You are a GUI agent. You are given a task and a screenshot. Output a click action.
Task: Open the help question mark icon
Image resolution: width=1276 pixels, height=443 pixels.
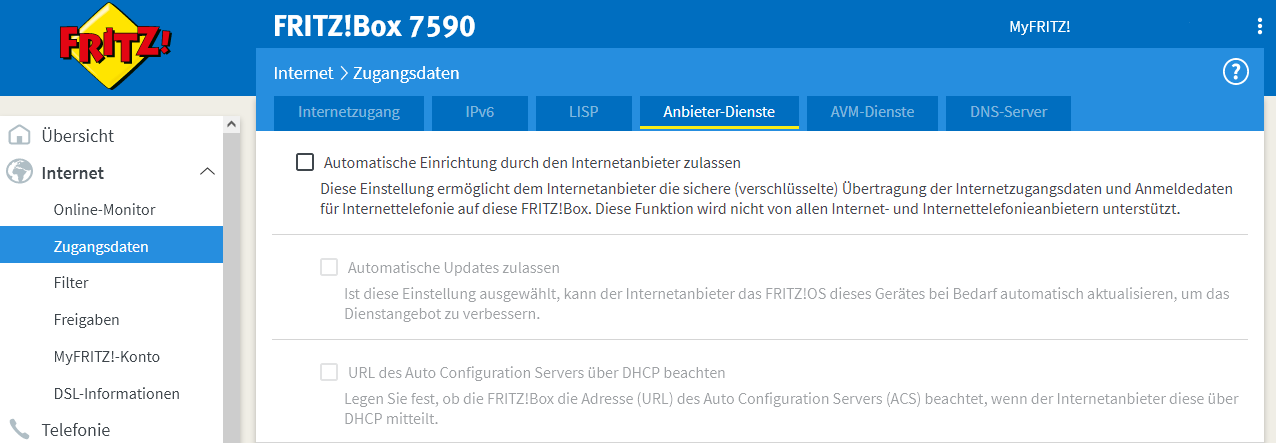[x=1236, y=72]
